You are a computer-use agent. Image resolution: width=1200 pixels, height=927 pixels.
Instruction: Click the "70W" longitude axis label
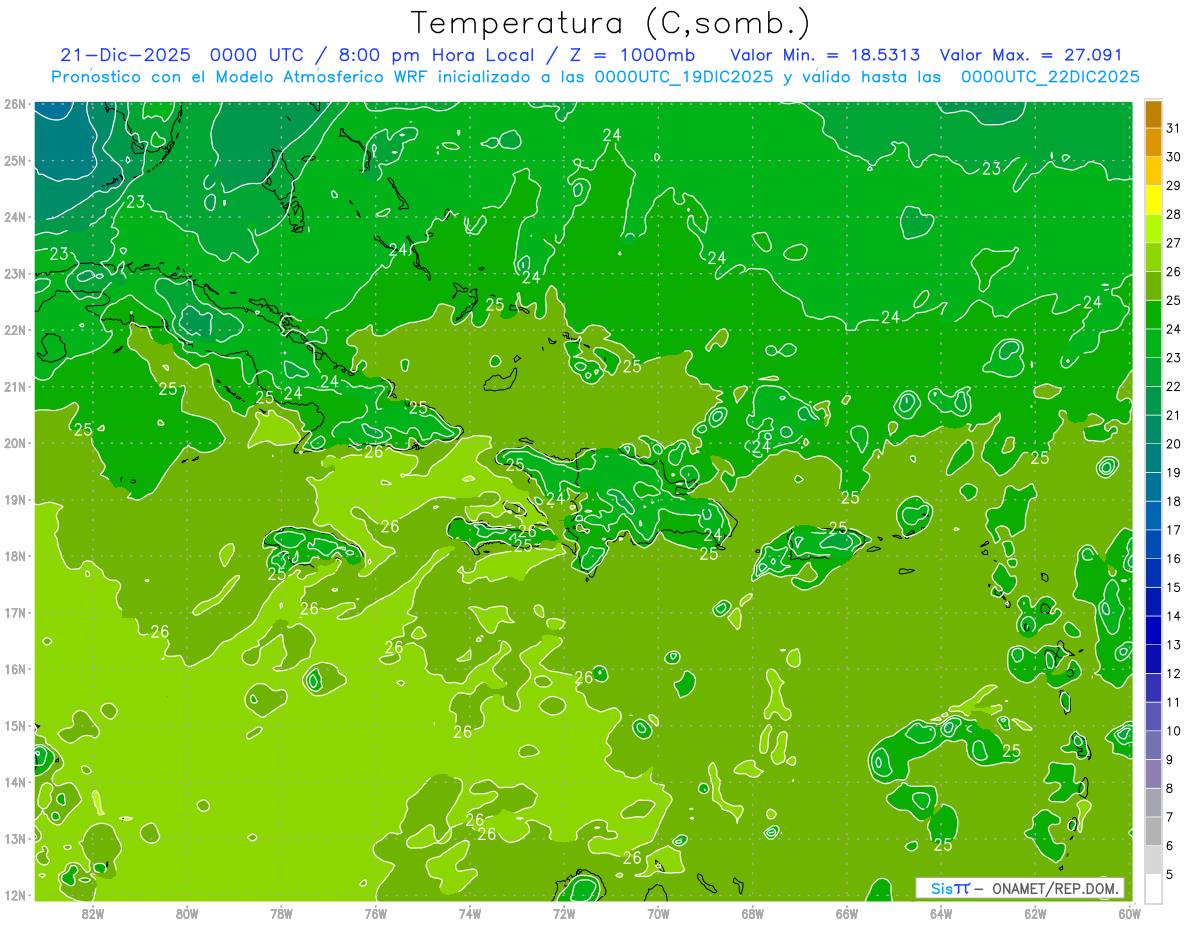tap(658, 913)
